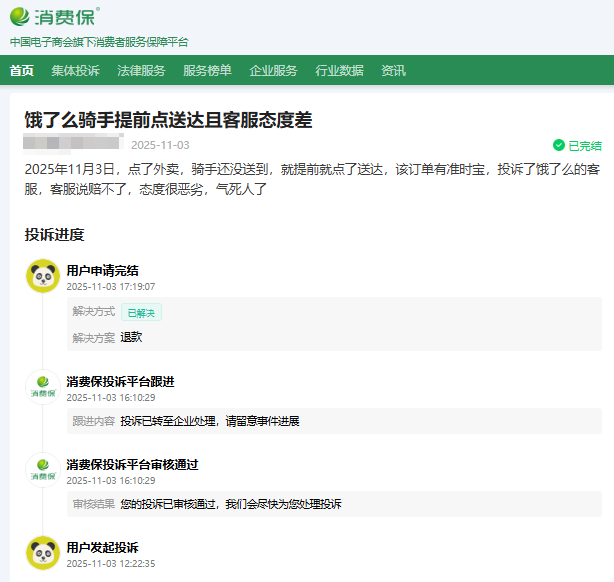Click the 投诉进度 section heading
614x582 pixels.
pyautogui.click(x=55, y=235)
